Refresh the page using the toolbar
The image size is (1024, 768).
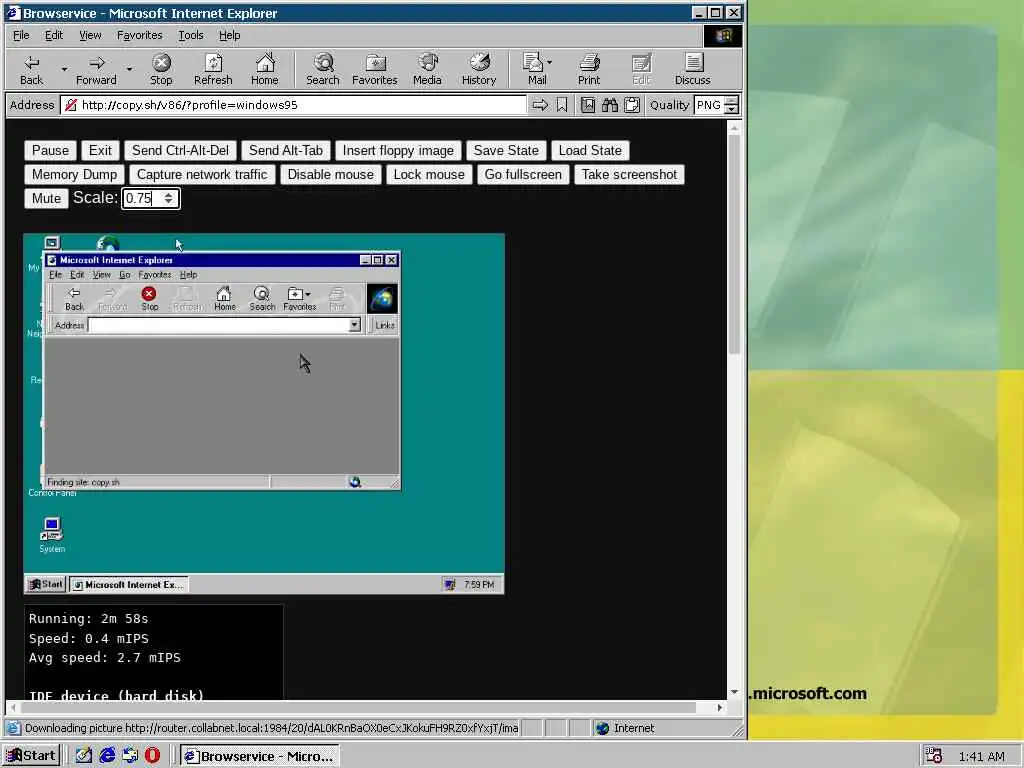(213, 69)
